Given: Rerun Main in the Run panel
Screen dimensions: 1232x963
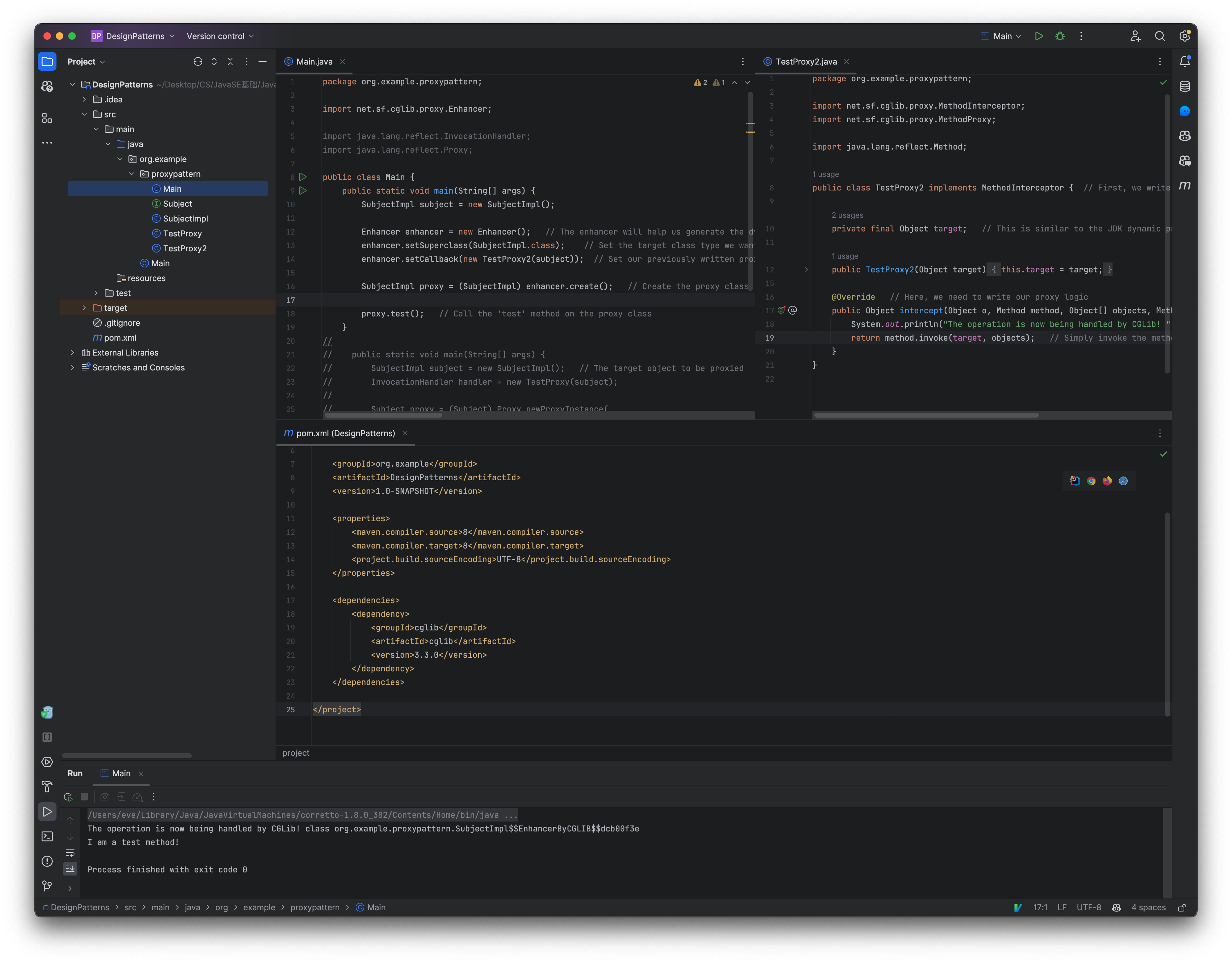Looking at the screenshot, I should [x=68, y=797].
